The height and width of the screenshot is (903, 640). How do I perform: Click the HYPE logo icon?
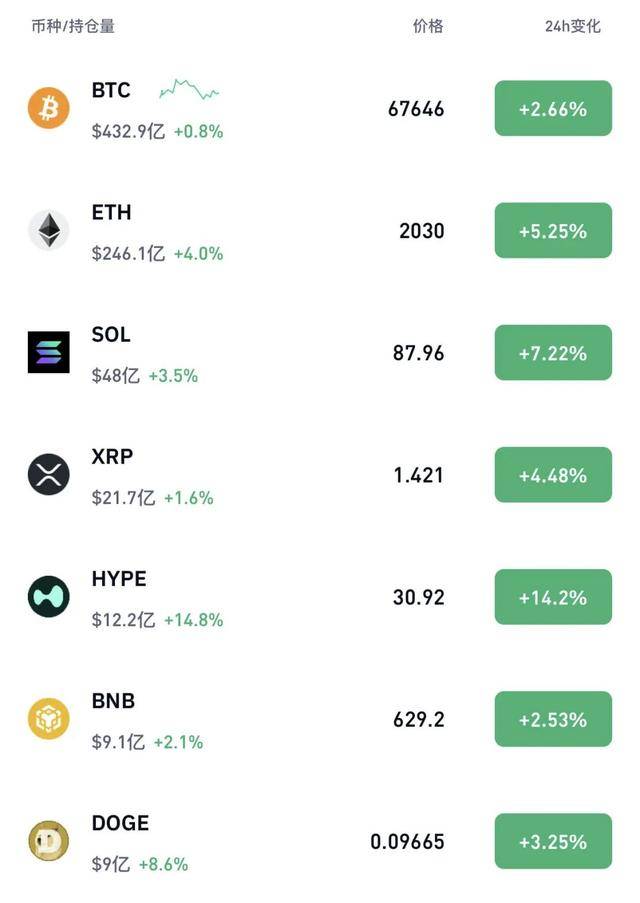[x=48, y=596]
